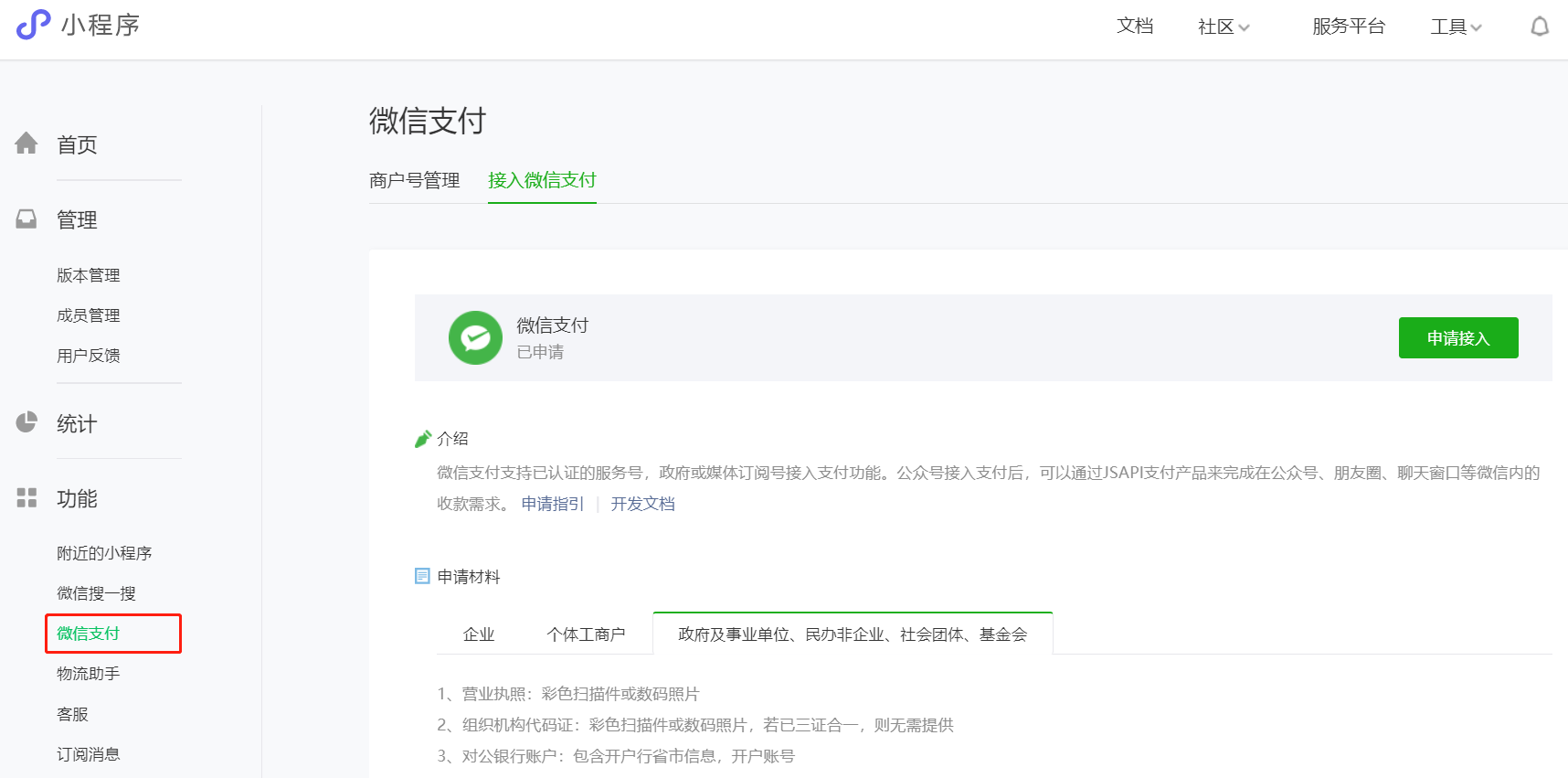The width and height of the screenshot is (1568, 778).
Task: Select the 企业 materials tab
Action: click(479, 634)
